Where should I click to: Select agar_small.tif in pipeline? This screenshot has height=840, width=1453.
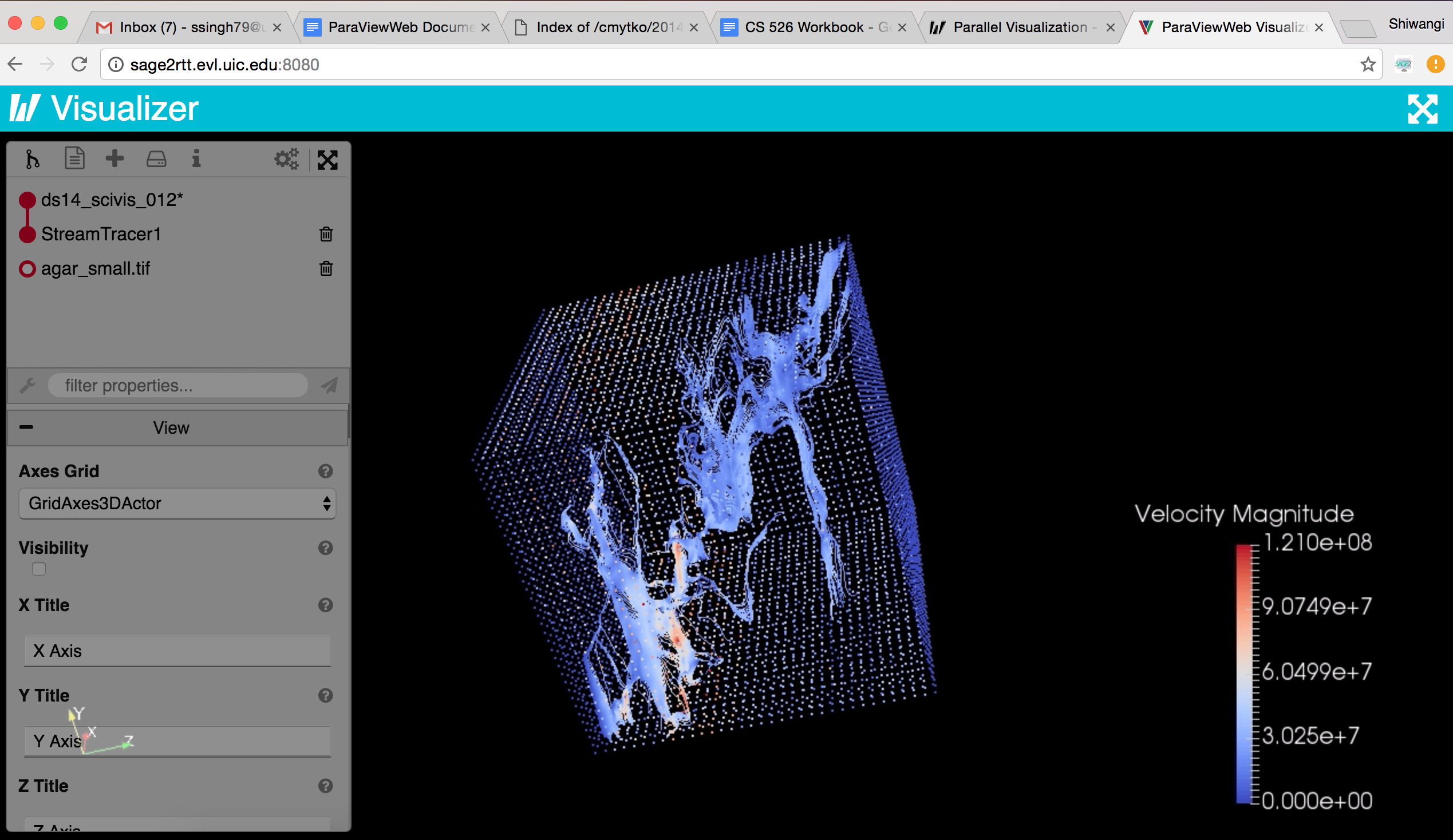pos(95,268)
